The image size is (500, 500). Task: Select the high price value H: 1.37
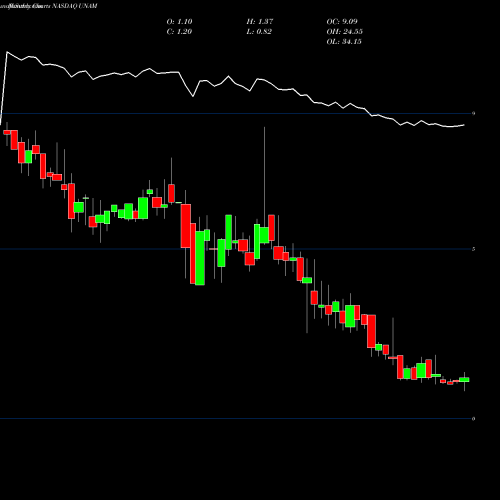click(x=260, y=21)
